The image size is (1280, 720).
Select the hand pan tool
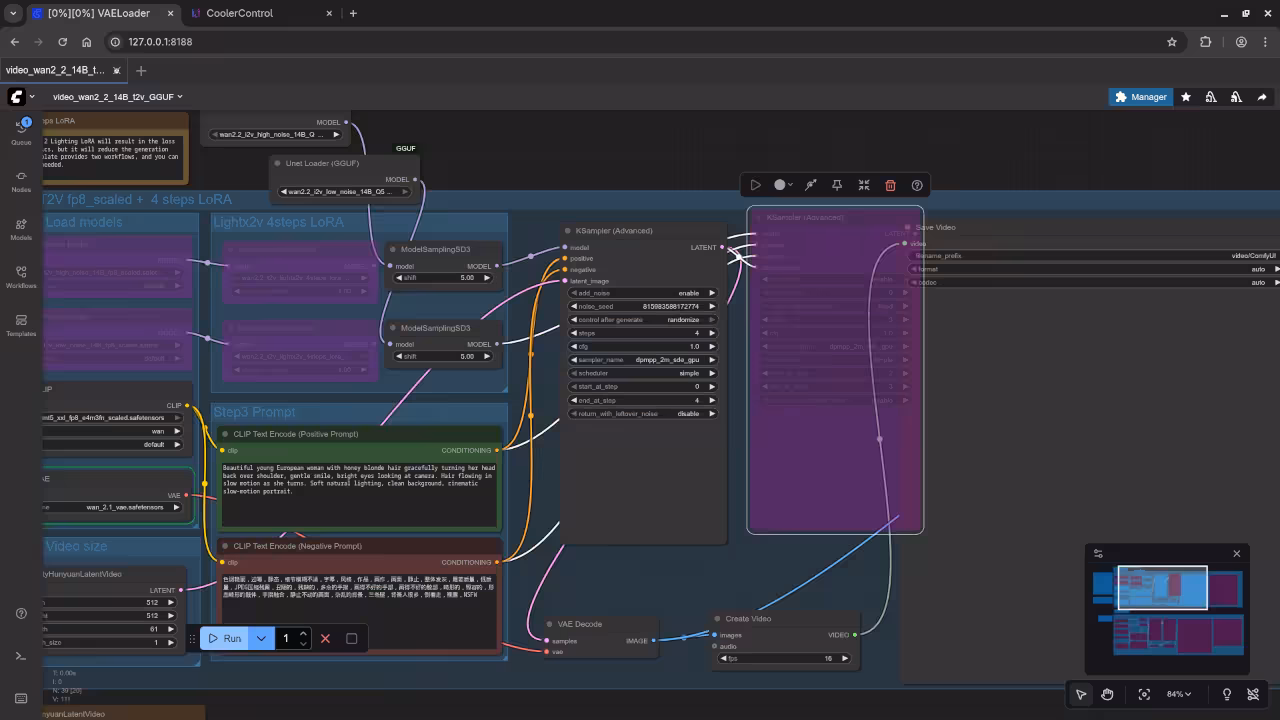[1107, 694]
